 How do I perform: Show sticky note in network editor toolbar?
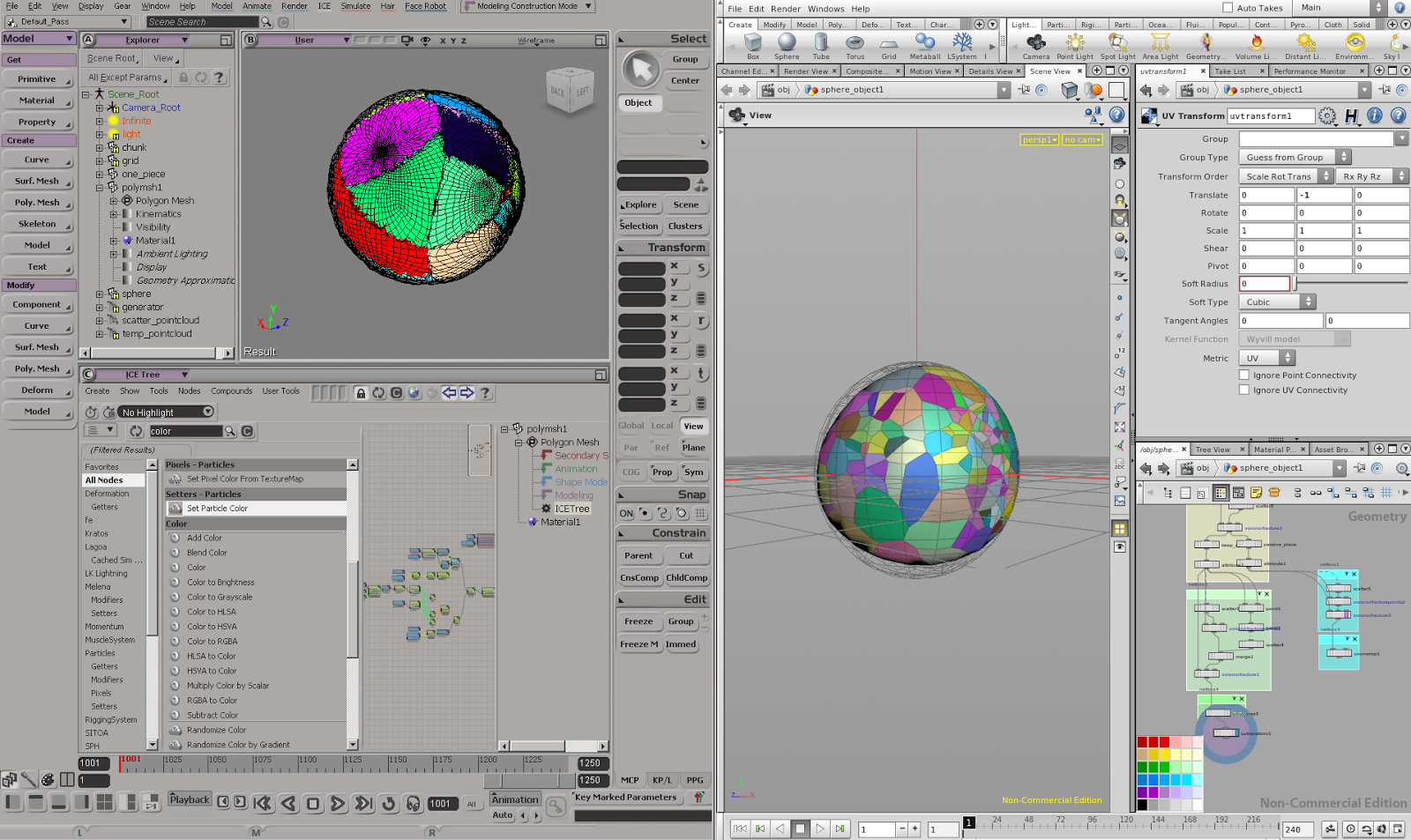pos(1256,493)
